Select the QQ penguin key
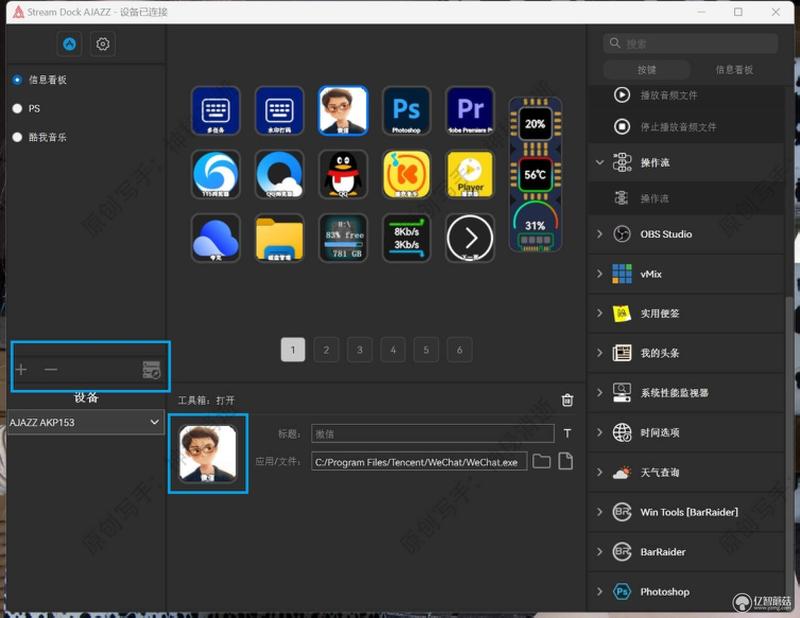 [343, 174]
